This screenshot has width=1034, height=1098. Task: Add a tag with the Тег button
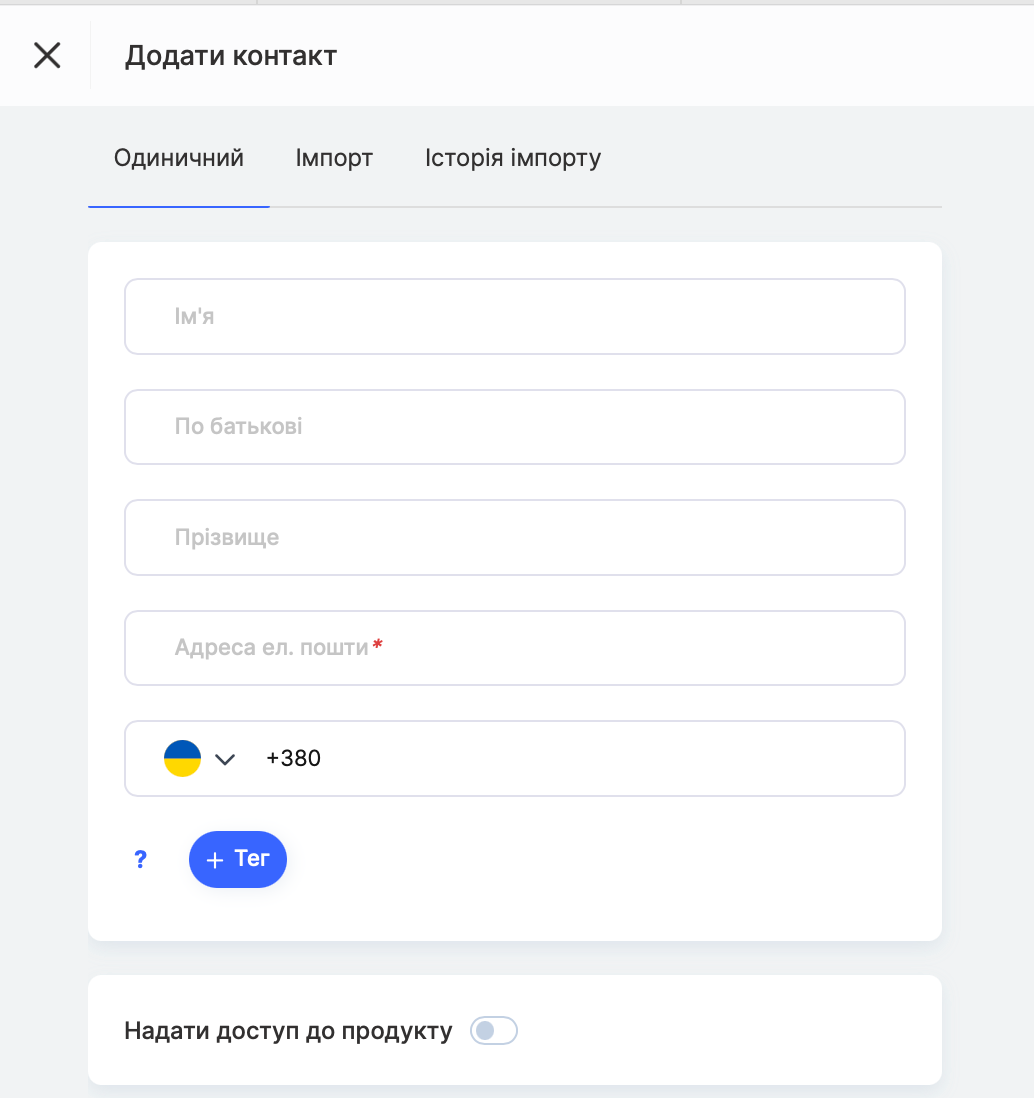point(238,859)
